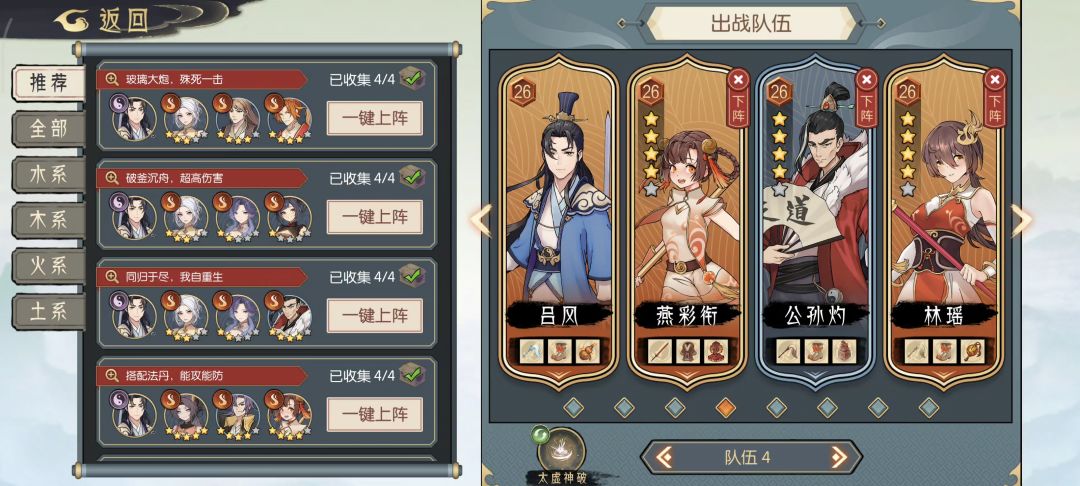Click the 返回 back arrow icon

pos(73,21)
